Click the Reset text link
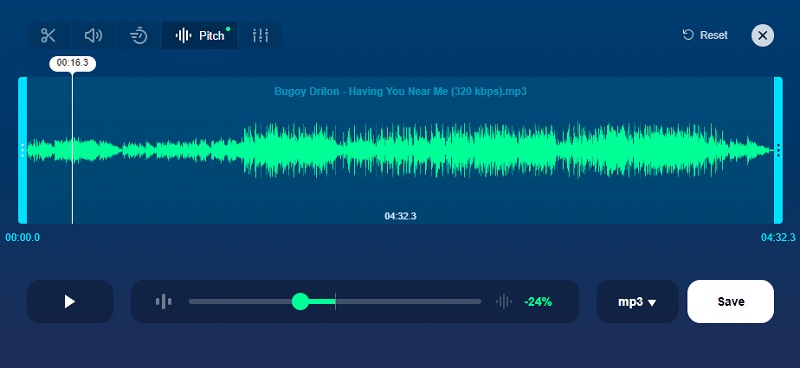 (714, 35)
